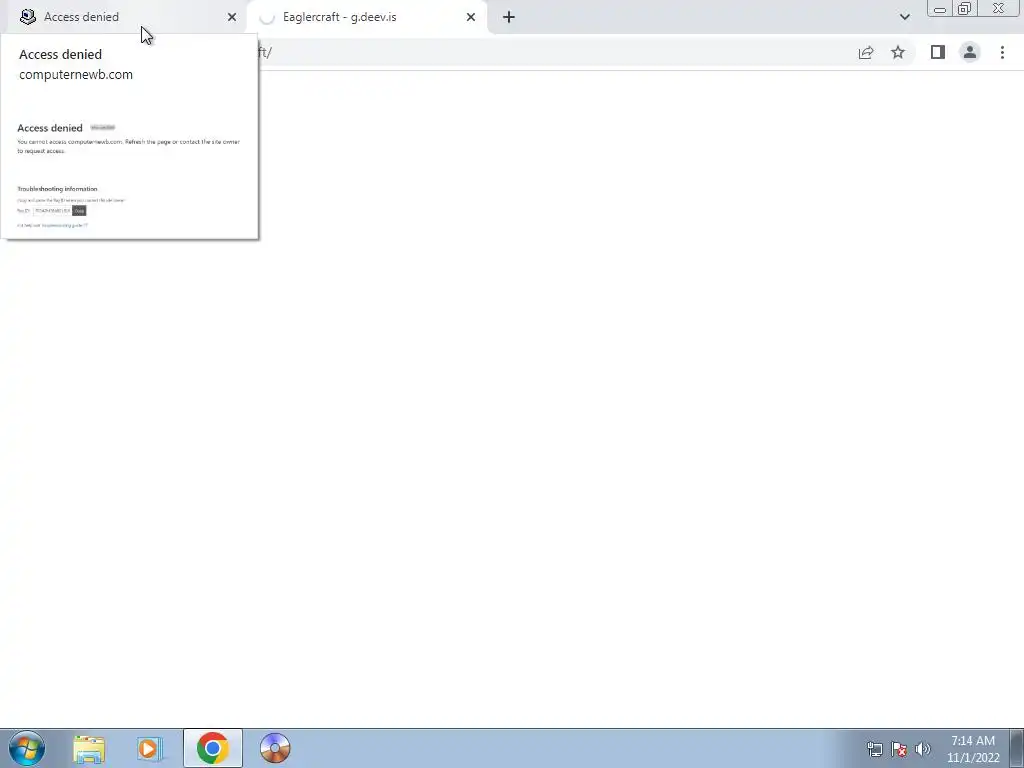Viewport: 1024px width, 768px height.
Task: Open Windows Explorer from the taskbar
Action: point(89,748)
